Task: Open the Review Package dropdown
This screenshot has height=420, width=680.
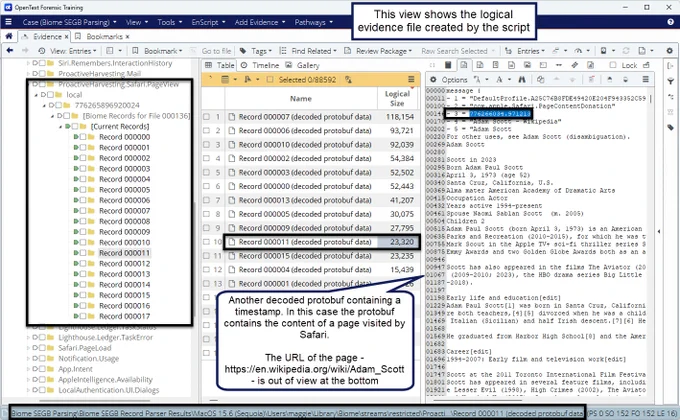Action: 378,51
